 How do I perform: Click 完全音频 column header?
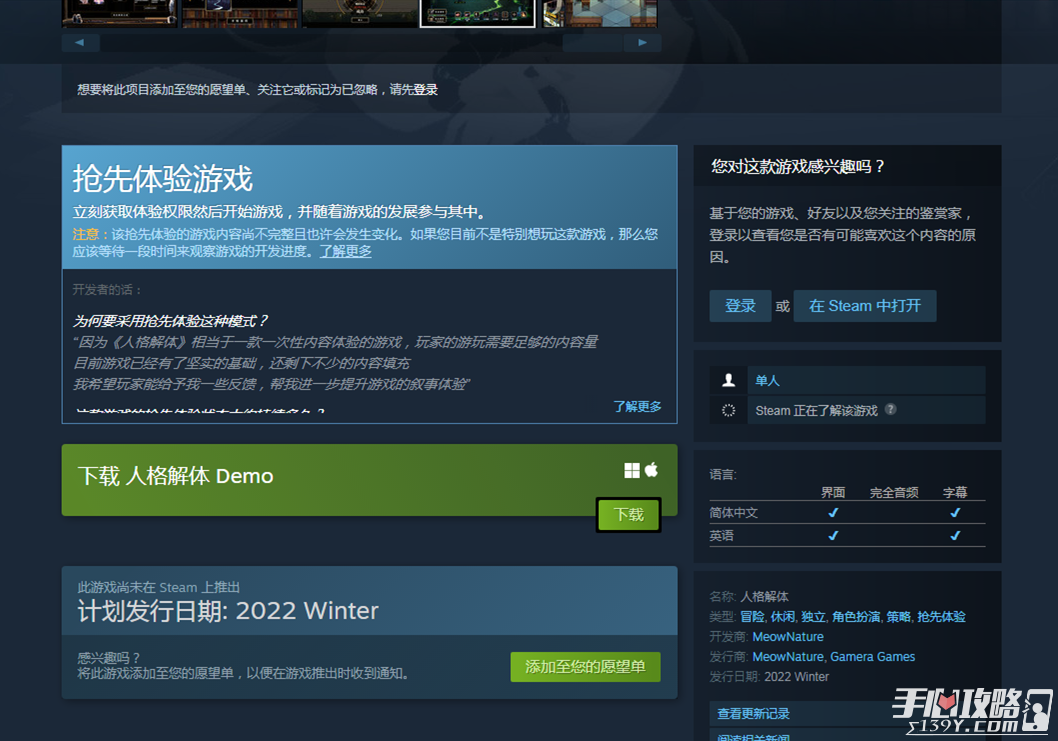[x=894, y=493]
